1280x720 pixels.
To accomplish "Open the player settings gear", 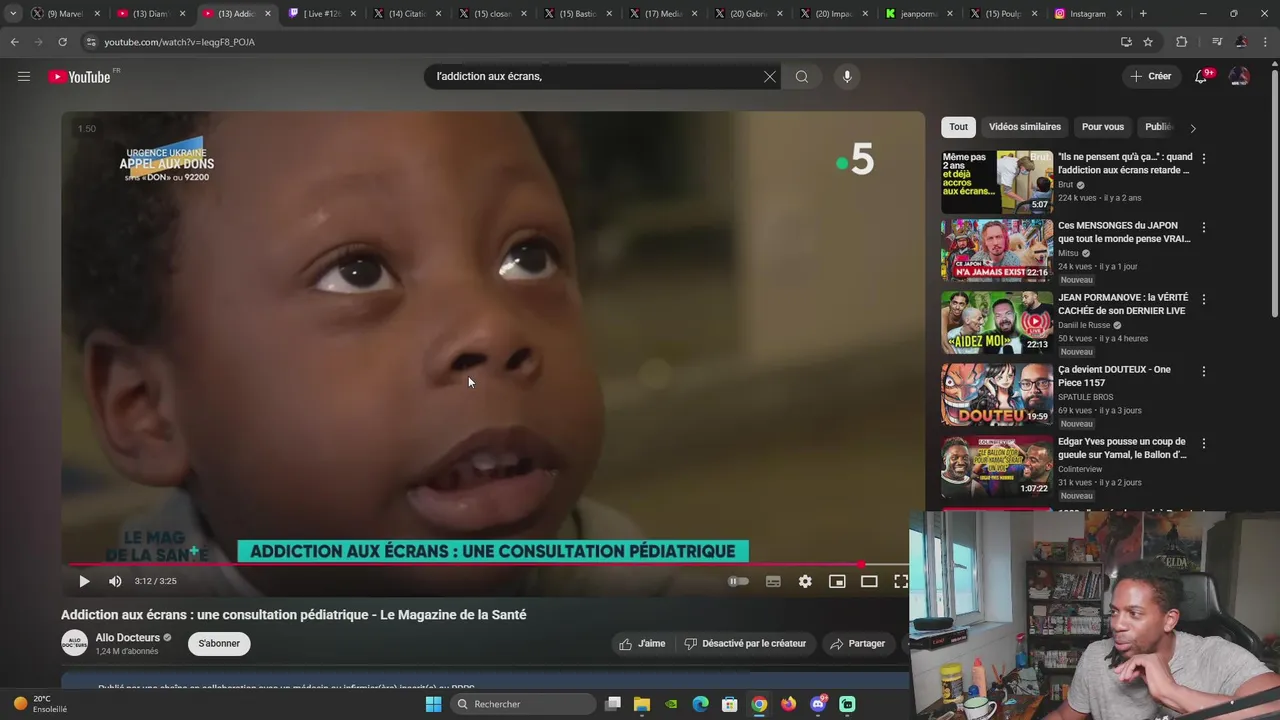I will coord(805,581).
